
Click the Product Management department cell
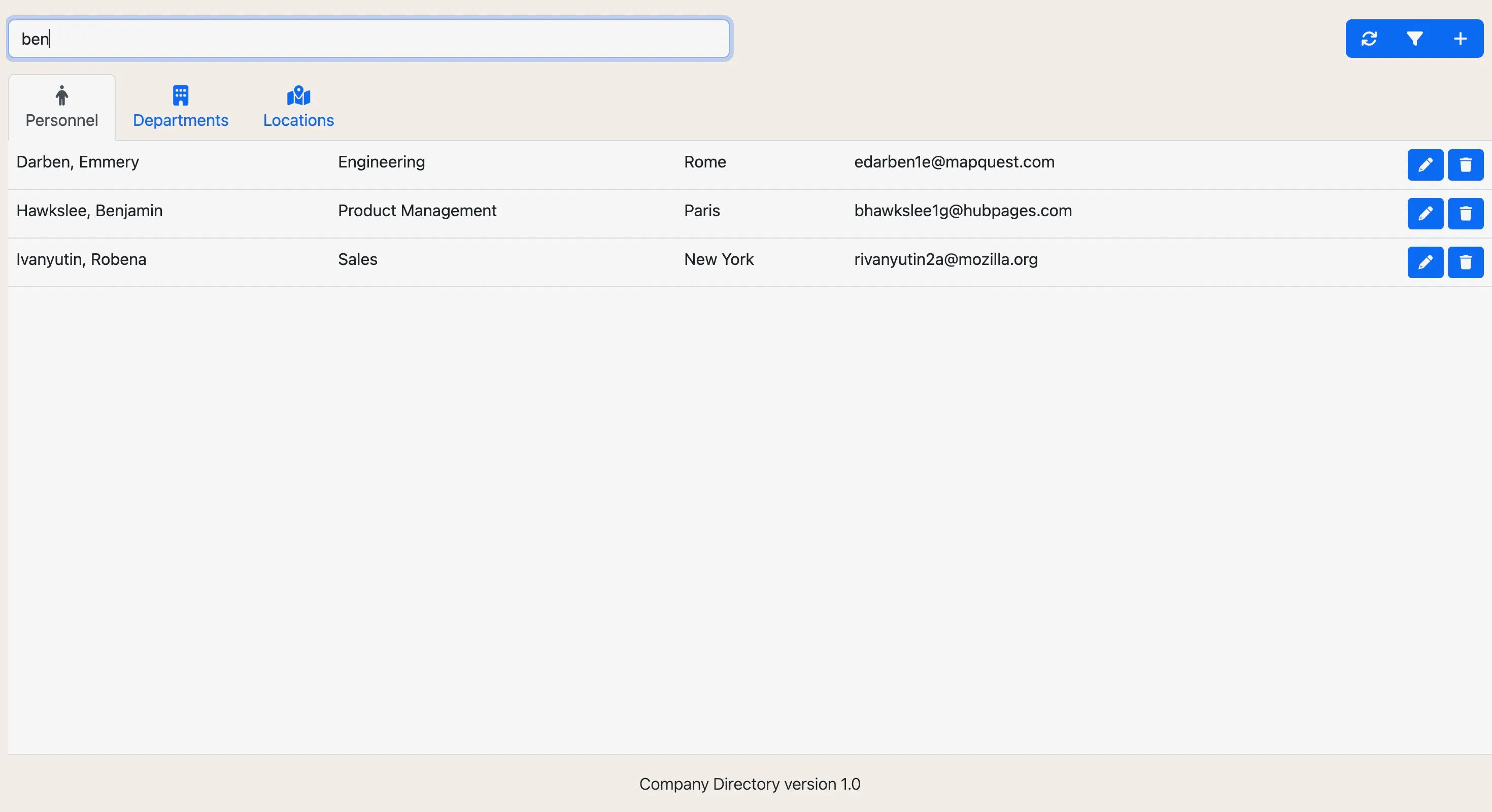click(x=417, y=210)
